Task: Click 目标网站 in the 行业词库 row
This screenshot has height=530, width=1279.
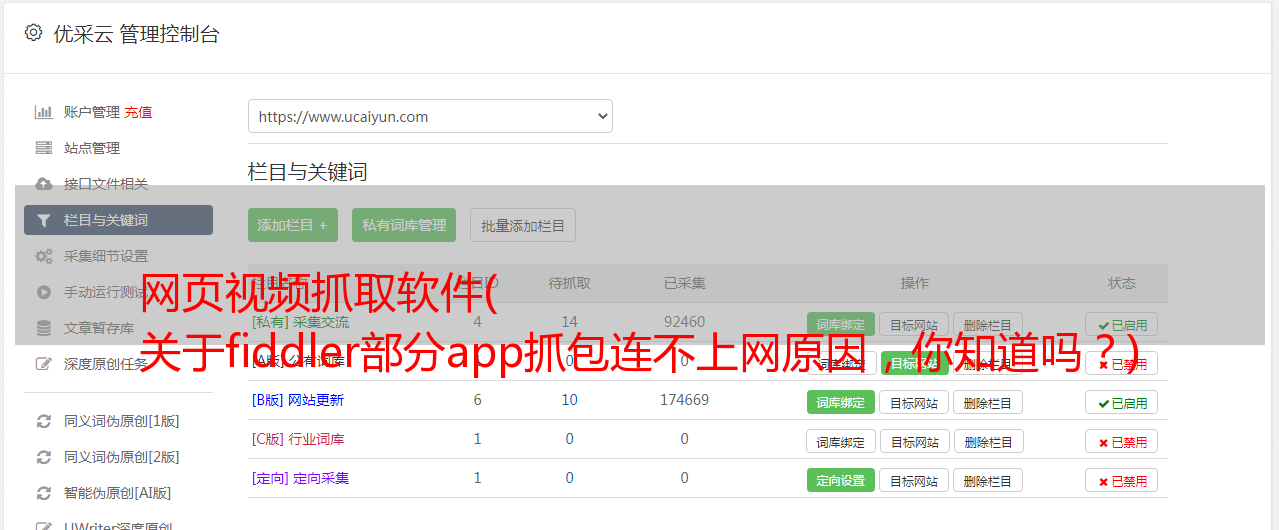Action: (914, 441)
